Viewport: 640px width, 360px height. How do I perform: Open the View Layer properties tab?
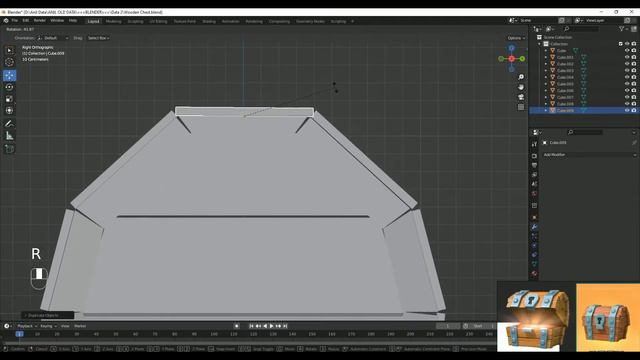(x=534, y=175)
